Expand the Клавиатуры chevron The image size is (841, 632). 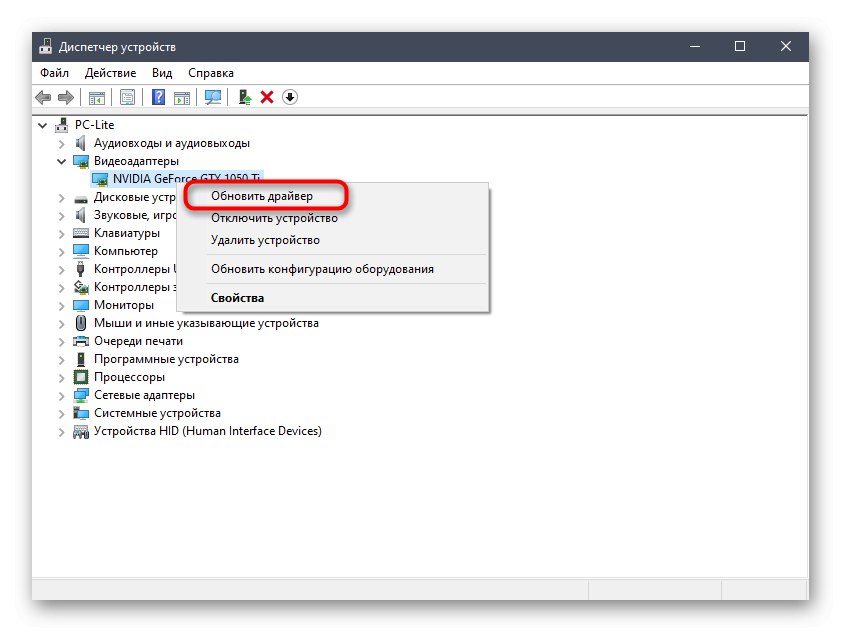tap(62, 234)
